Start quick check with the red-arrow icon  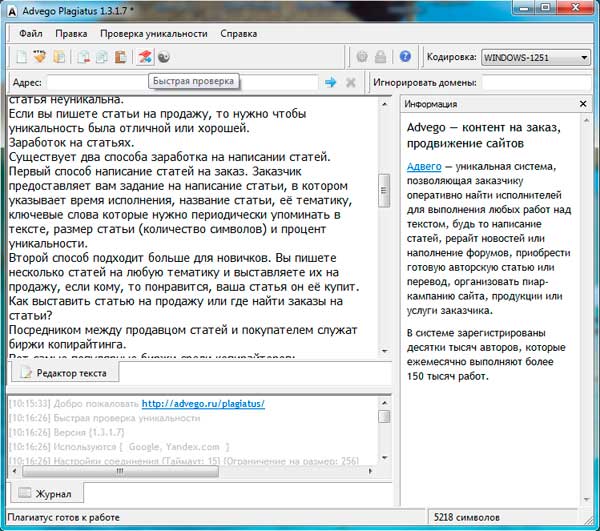(145, 57)
